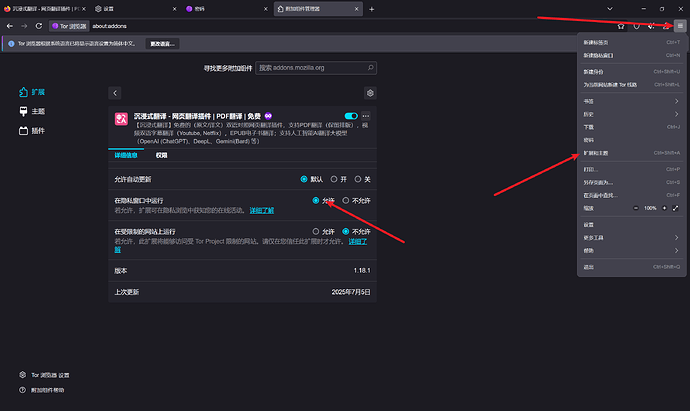Choose 新建身份 from the application menu

(x=631, y=72)
